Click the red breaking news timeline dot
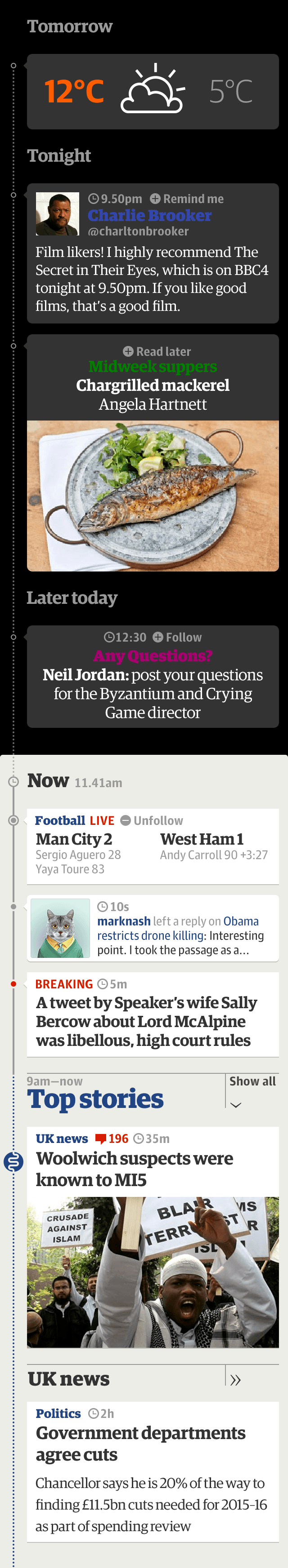Screen dimensions: 288x1568 pos(13,983)
